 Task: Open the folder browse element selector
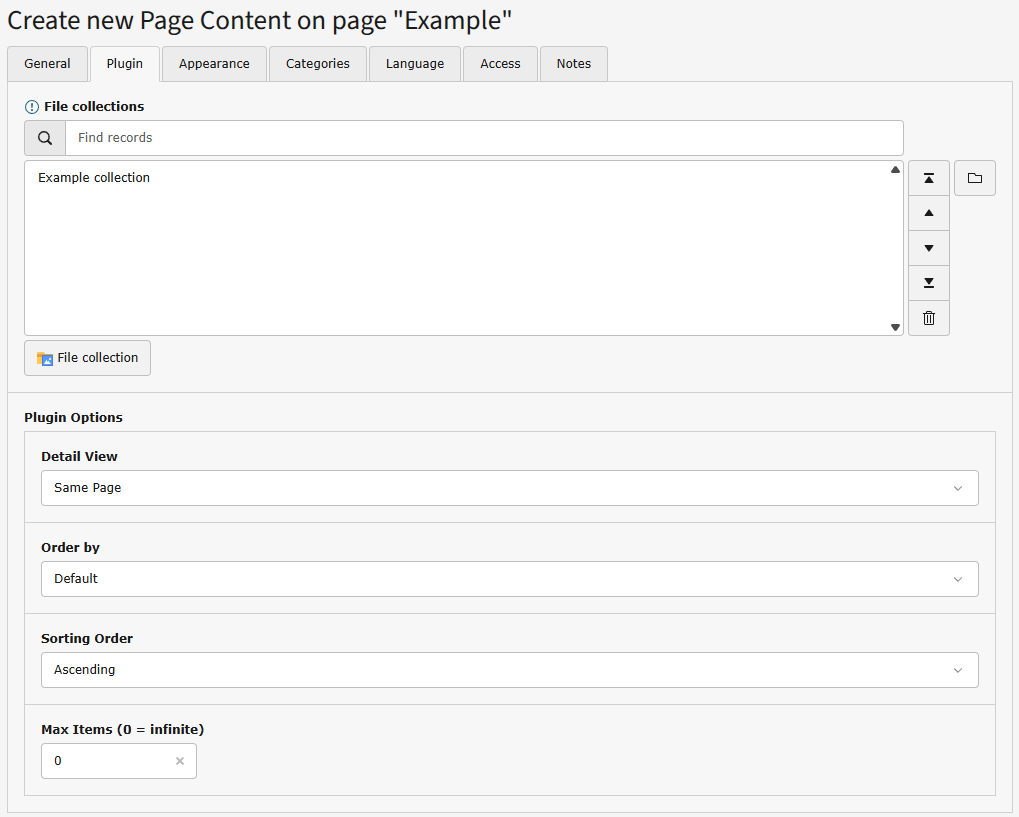click(974, 177)
